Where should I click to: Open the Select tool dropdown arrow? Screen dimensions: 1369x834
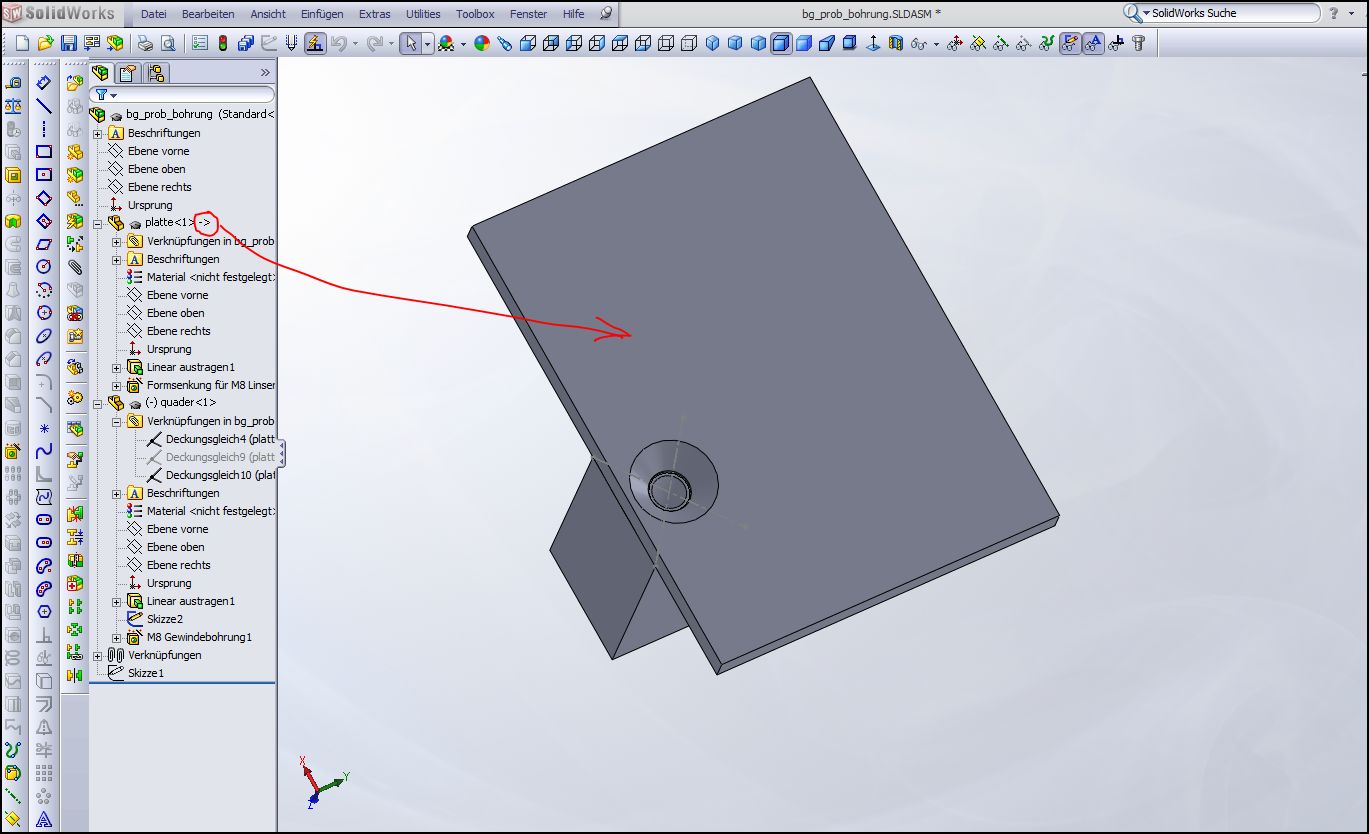pos(427,44)
